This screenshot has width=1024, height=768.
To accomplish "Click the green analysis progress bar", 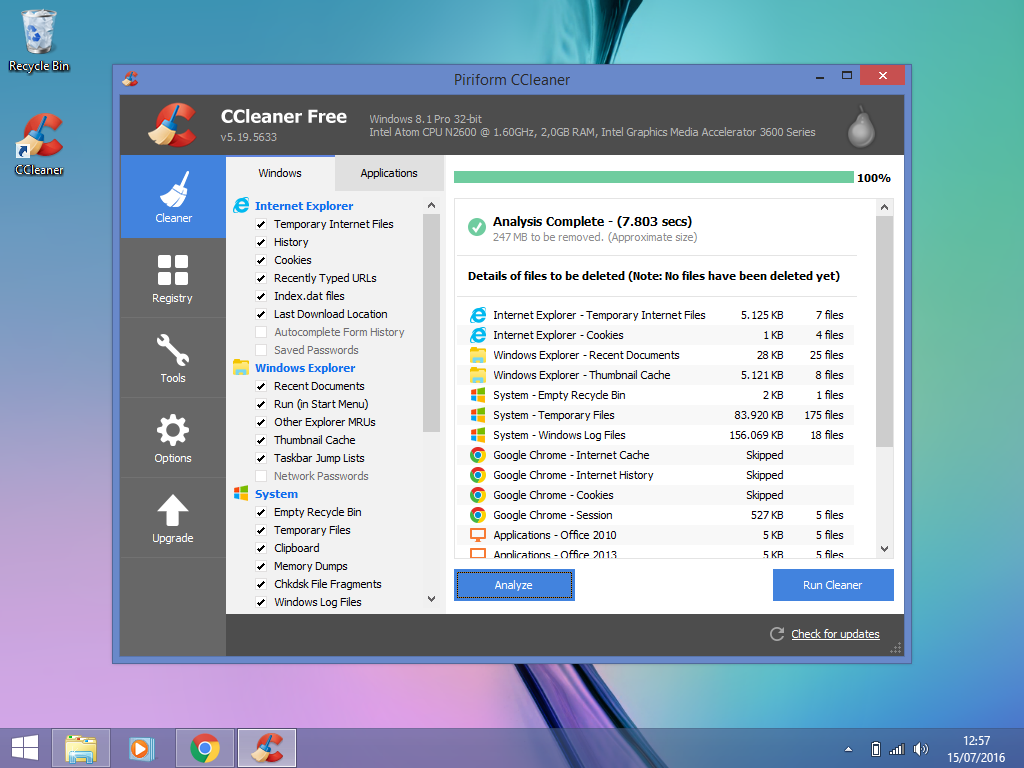I will [x=650, y=177].
